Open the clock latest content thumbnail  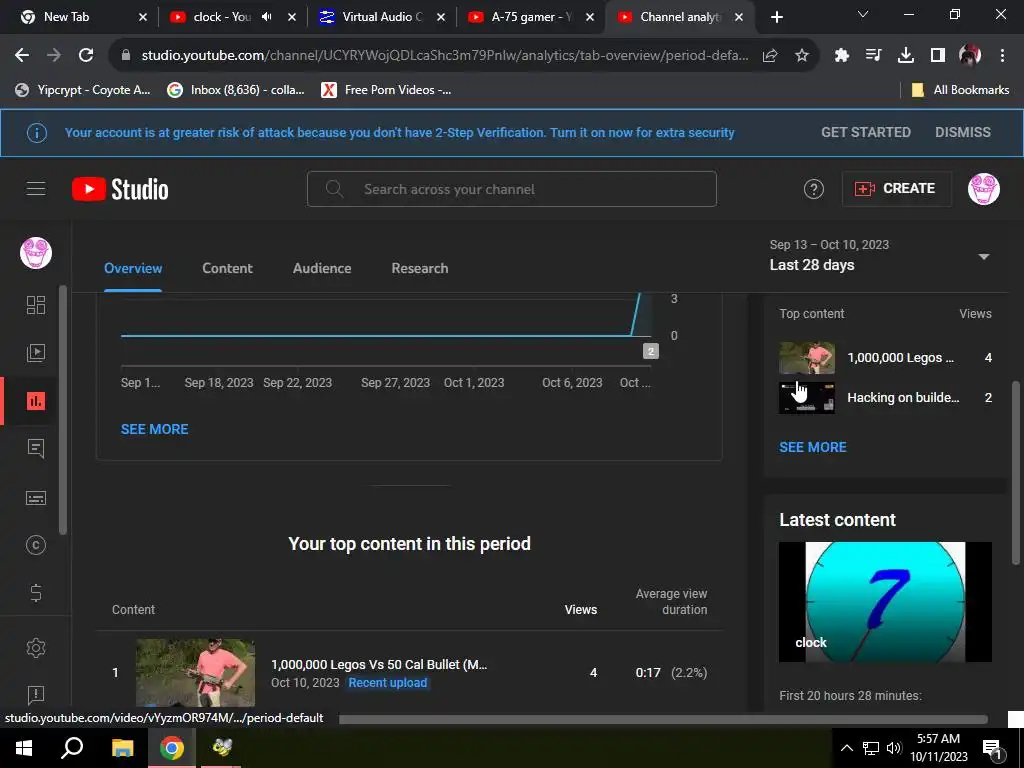pyautogui.click(x=886, y=602)
